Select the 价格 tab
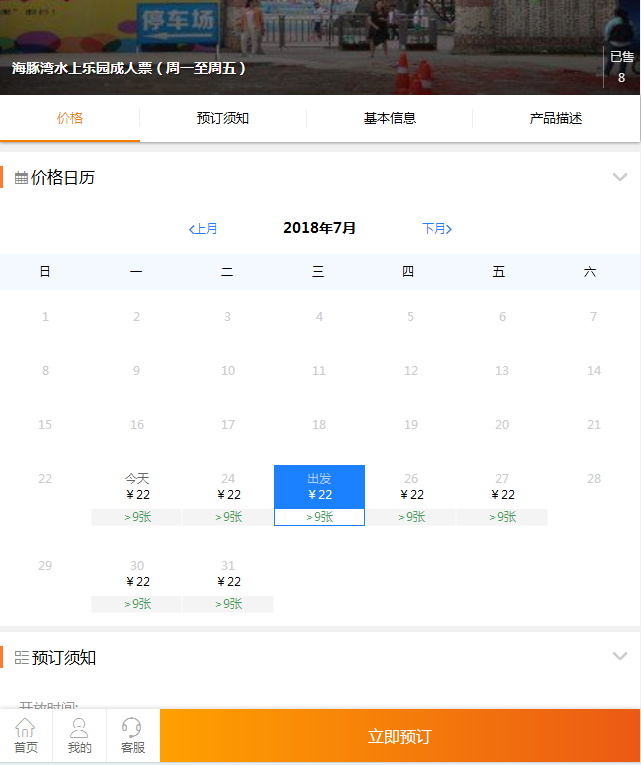Screen dimensions: 641x765 click(70, 118)
